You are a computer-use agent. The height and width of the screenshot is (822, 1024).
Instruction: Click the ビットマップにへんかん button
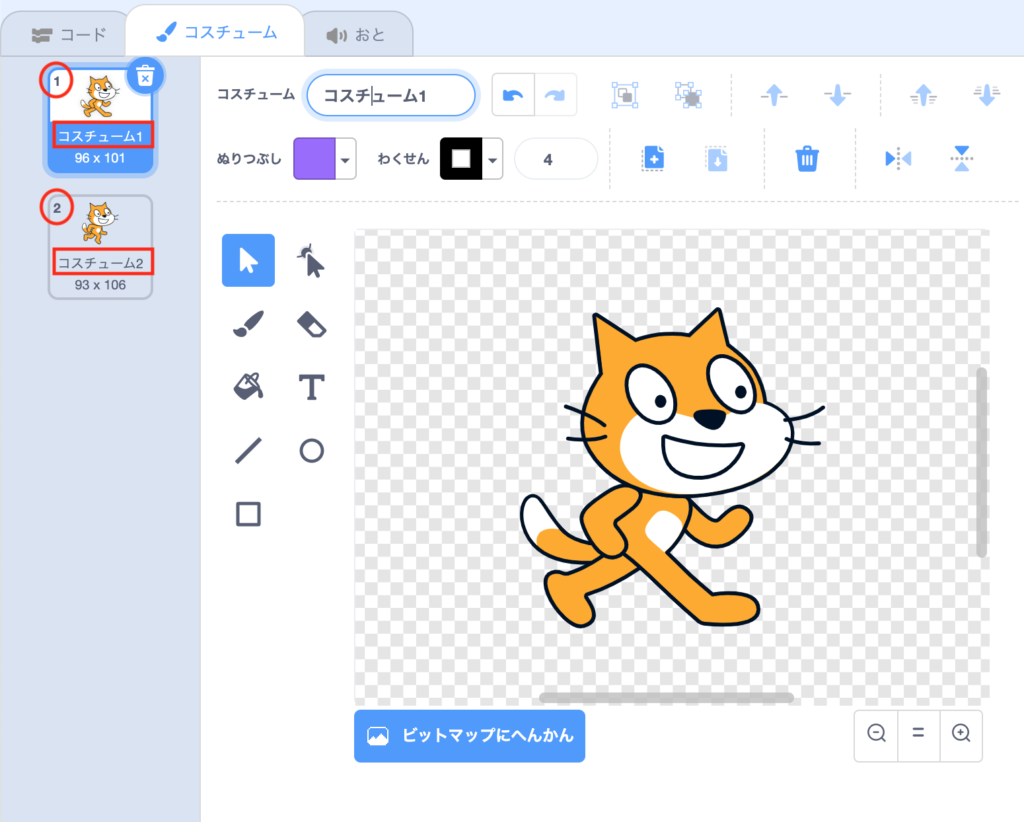click(x=469, y=736)
